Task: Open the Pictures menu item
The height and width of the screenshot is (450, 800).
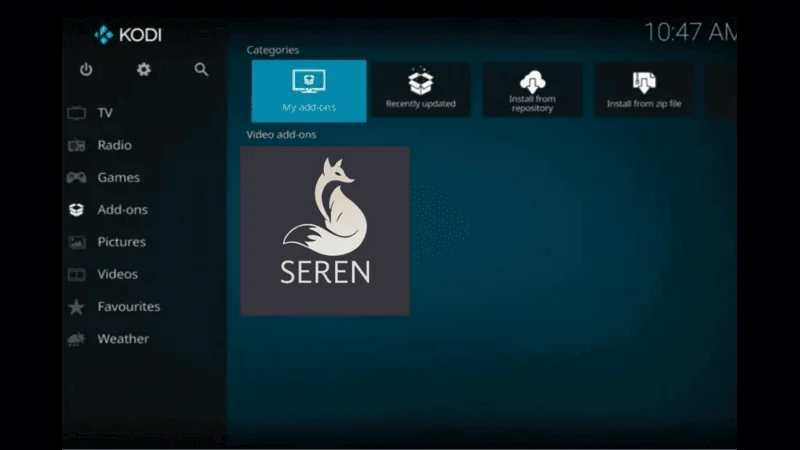Action: click(121, 242)
